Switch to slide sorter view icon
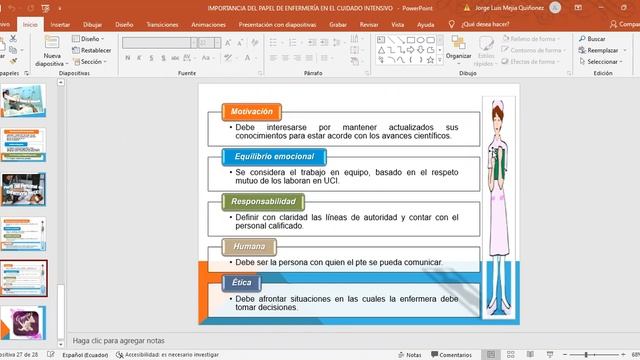The width and height of the screenshot is (640, 360). [510, 355]
